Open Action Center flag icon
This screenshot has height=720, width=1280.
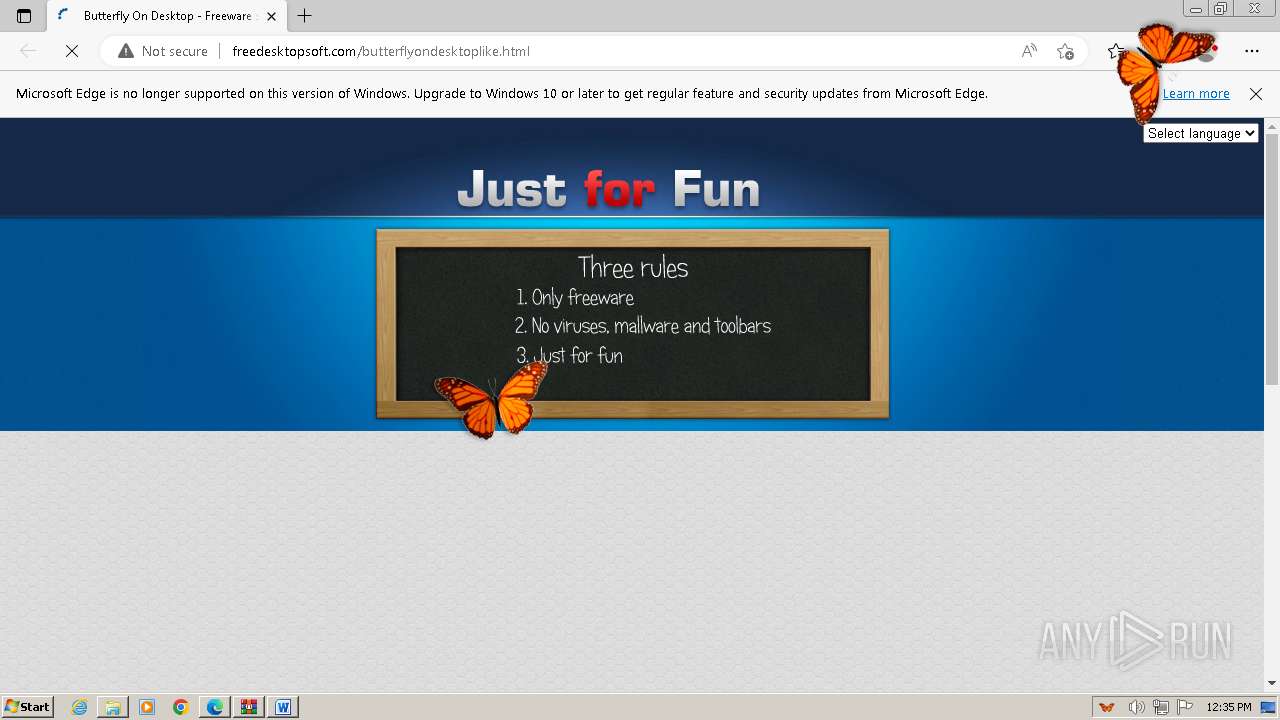pyautogui.click(x=1185, y=707)
